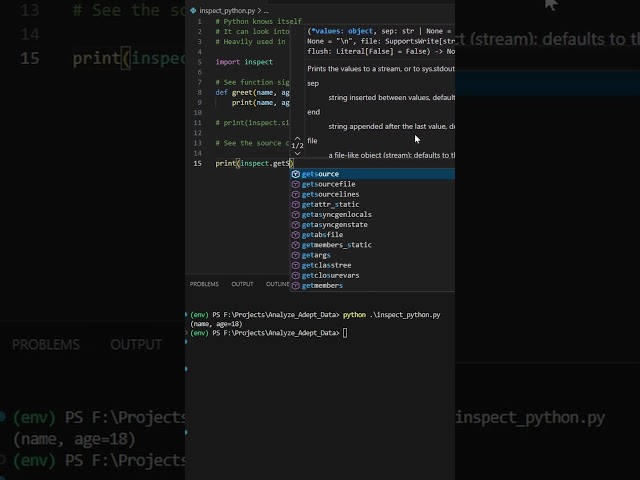640x480 pixels.
Task: Pick getclasstree completion
Action: coord(373,265)
